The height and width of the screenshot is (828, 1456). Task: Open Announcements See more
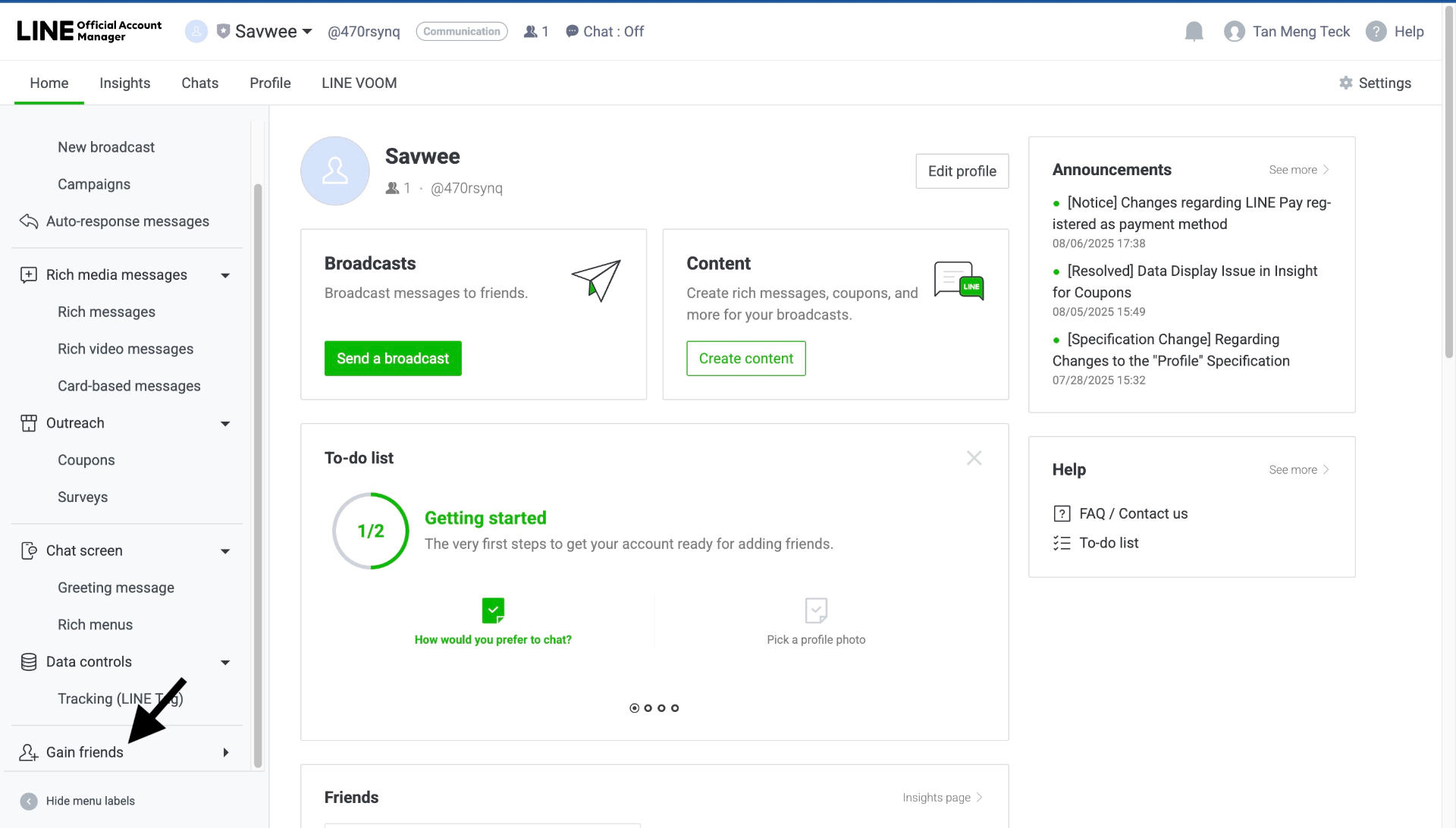[1299, 170]
